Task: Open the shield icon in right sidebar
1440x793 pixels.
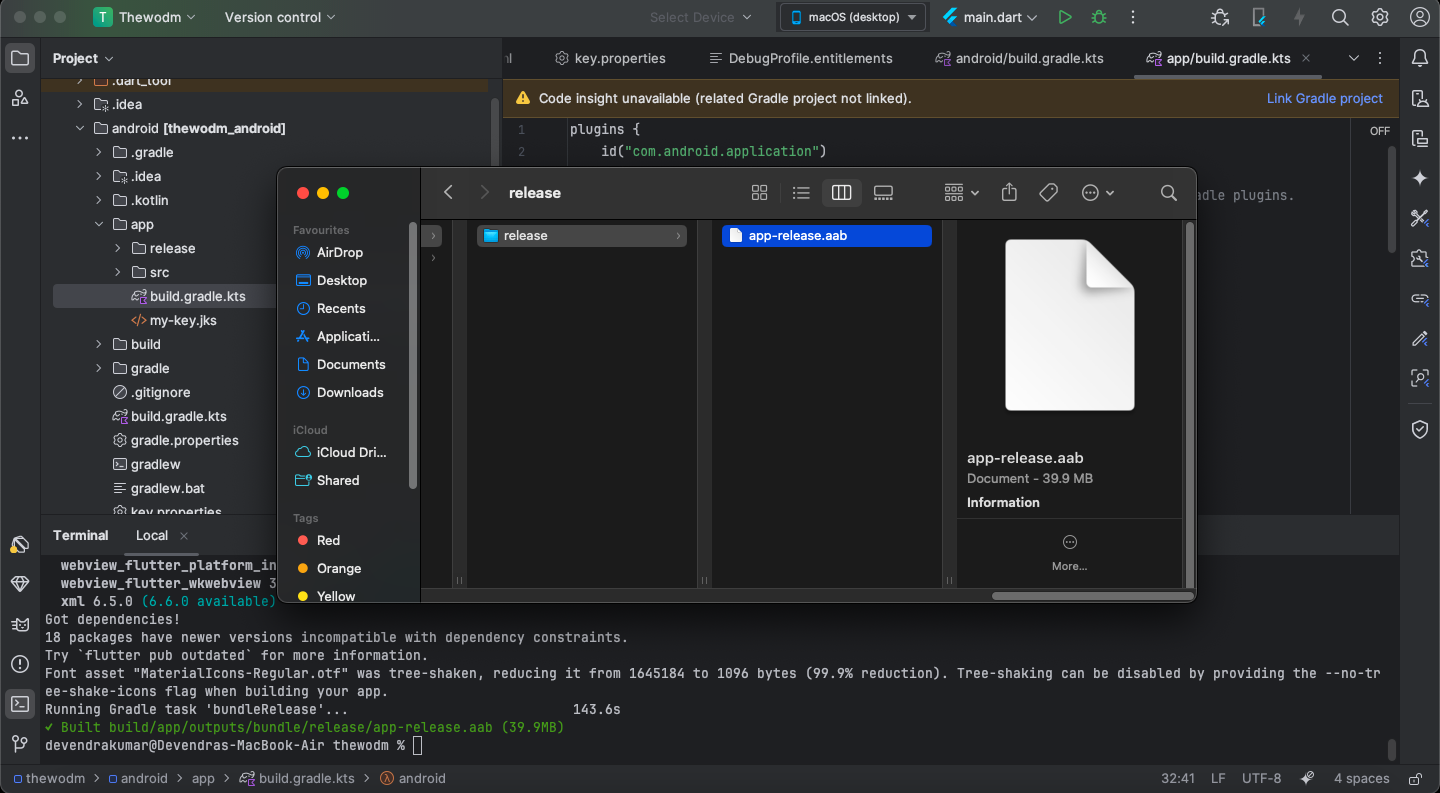Action: [x=1420, y=429]
